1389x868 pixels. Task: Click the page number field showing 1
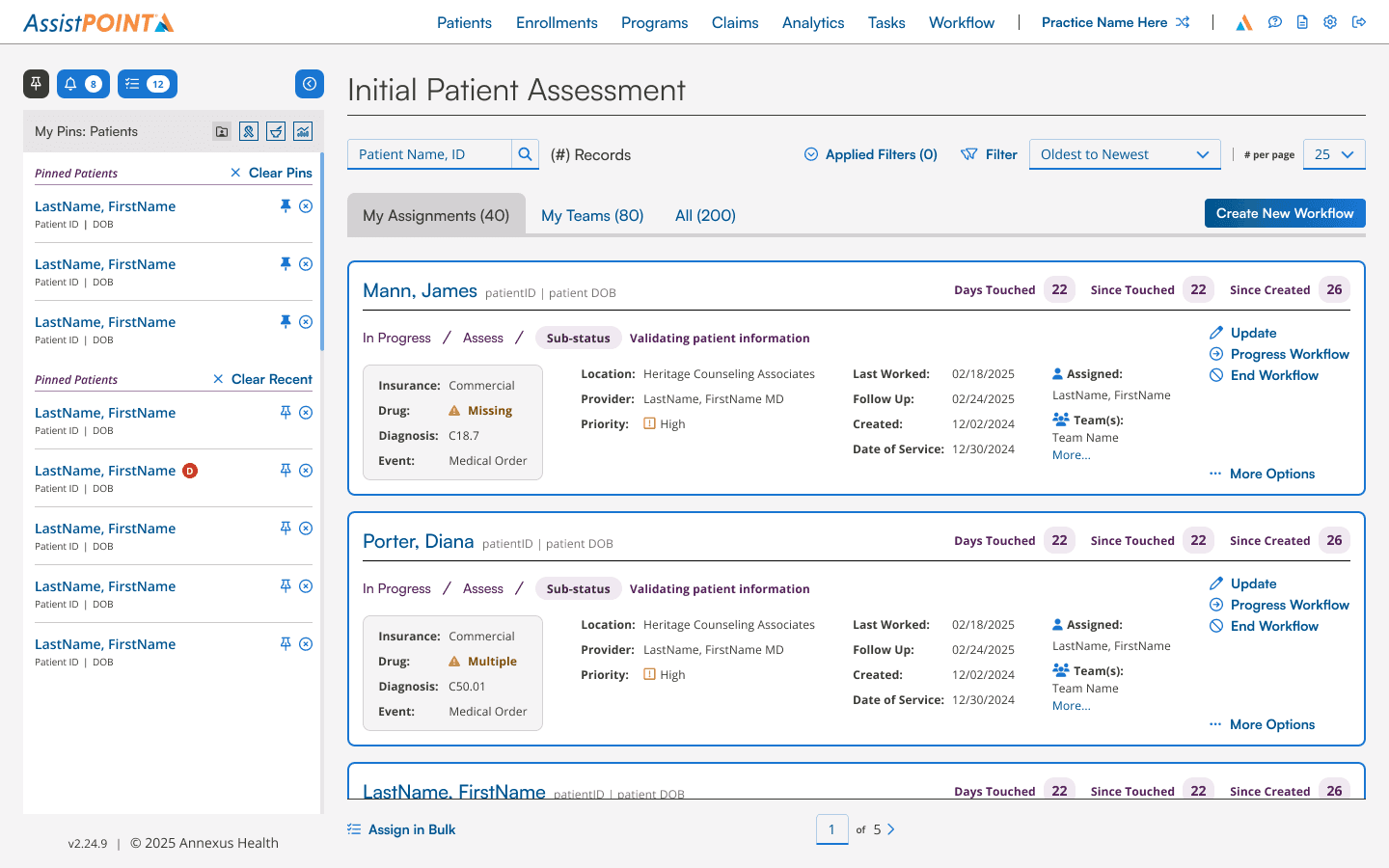click(831, 829)
